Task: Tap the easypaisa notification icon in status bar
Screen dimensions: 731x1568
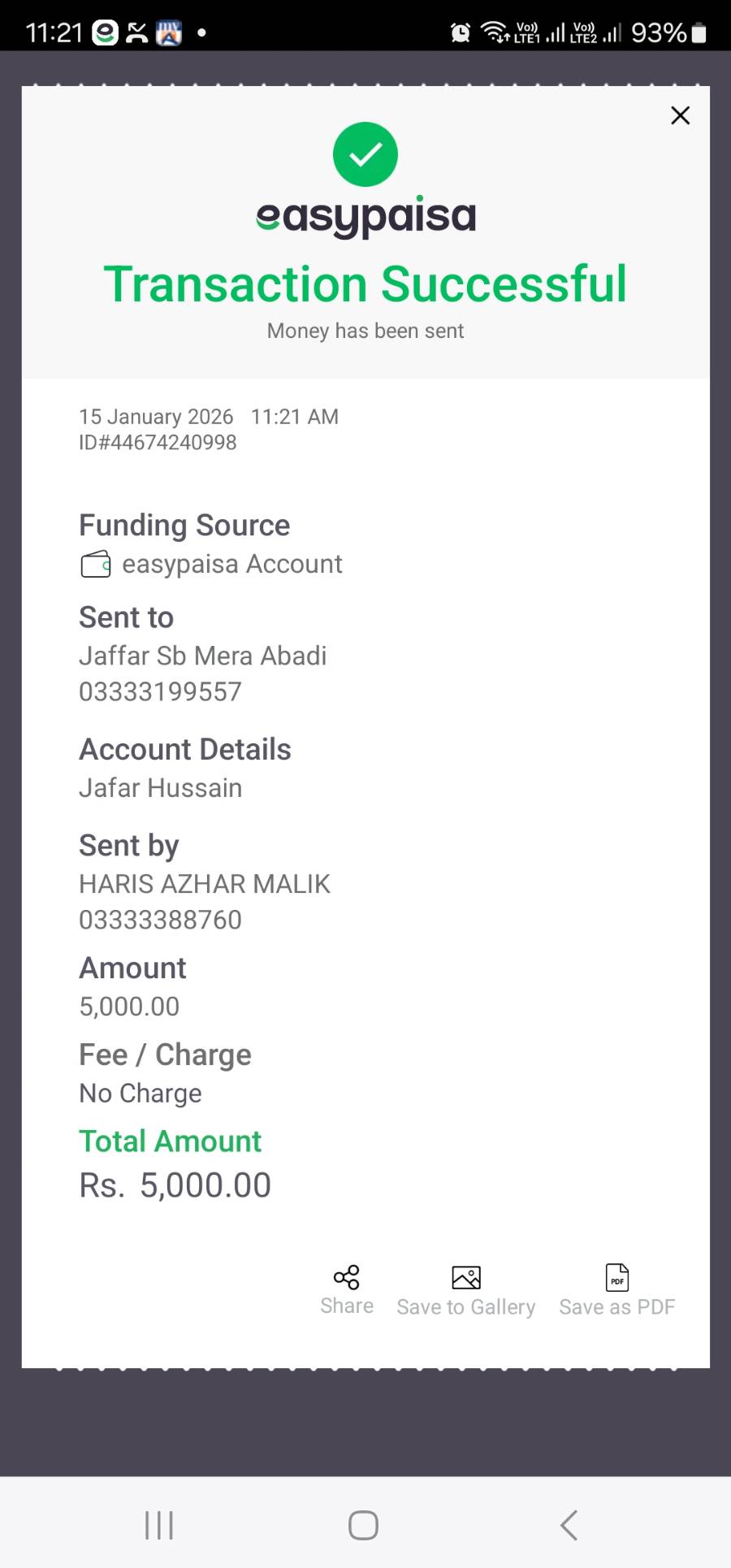Action: pyautogui.click(x=105, y=32)
